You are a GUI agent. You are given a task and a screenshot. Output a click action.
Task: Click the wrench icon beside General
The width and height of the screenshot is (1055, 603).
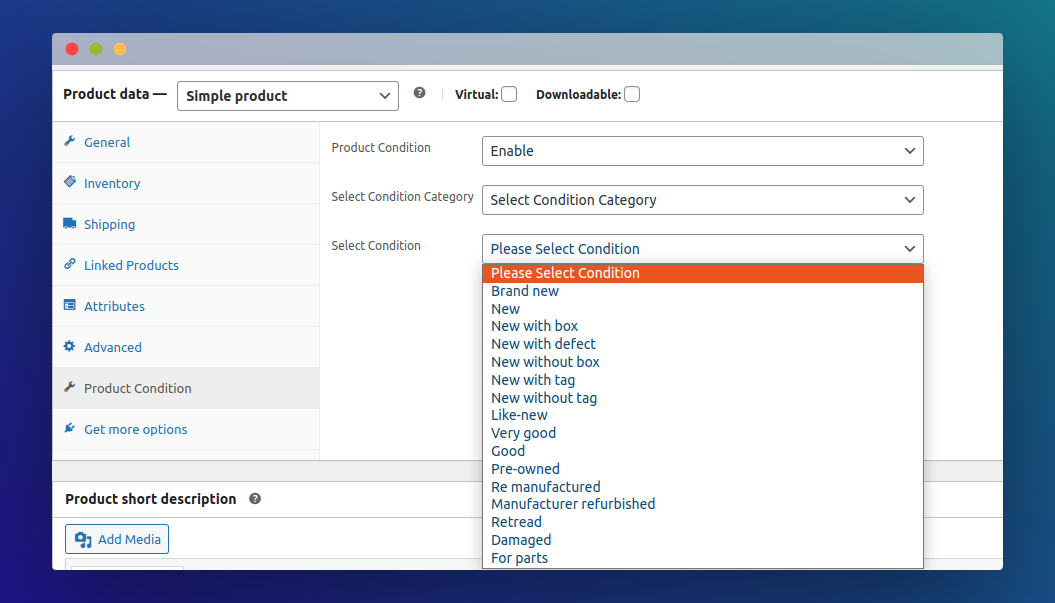tap(70, 142)
